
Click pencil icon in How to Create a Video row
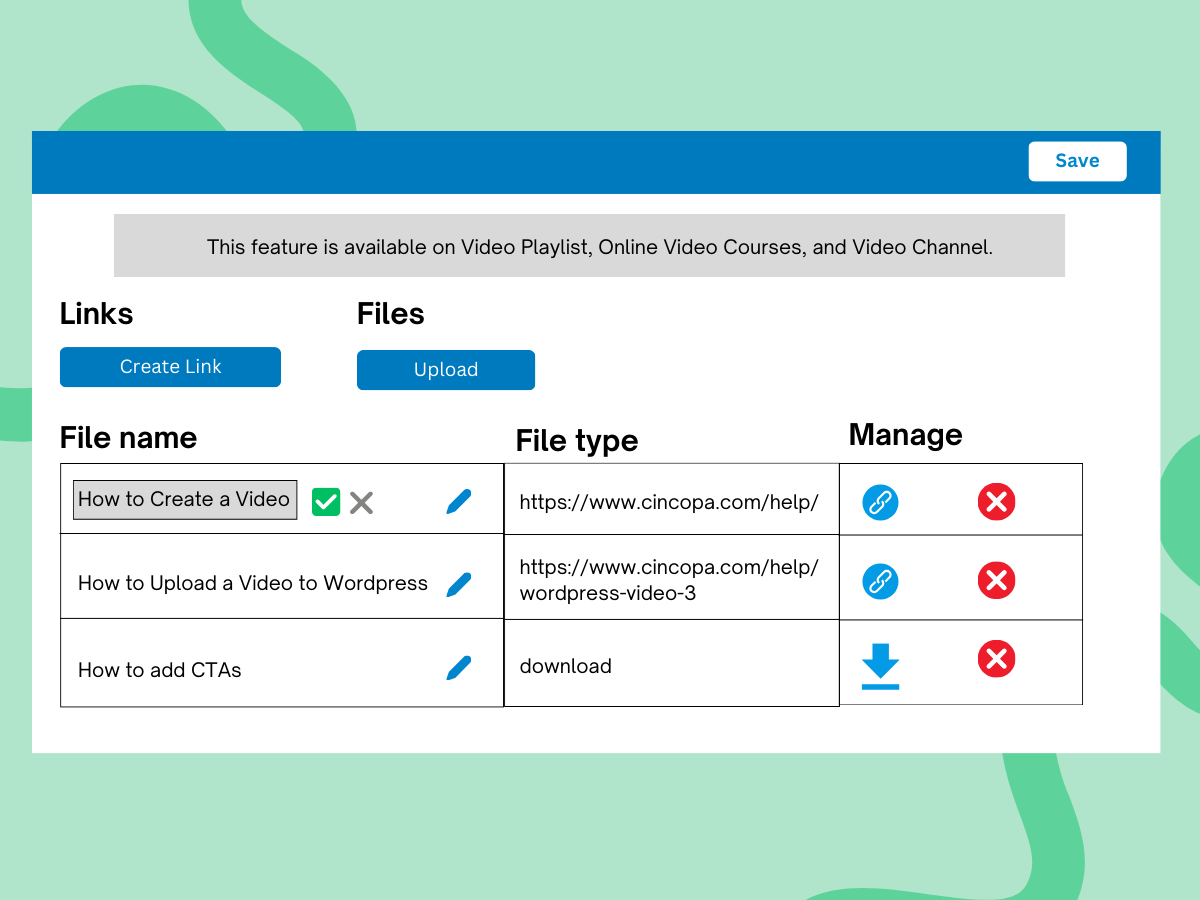(x=458, y=502)
